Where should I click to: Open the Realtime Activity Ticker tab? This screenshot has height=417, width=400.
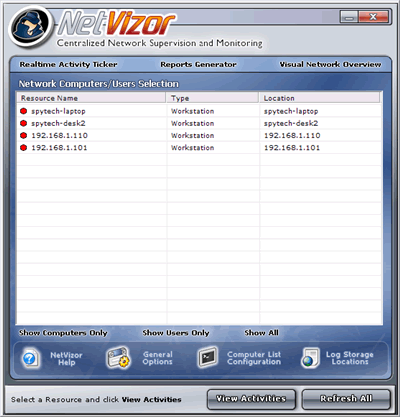click(x=68, y=64)
